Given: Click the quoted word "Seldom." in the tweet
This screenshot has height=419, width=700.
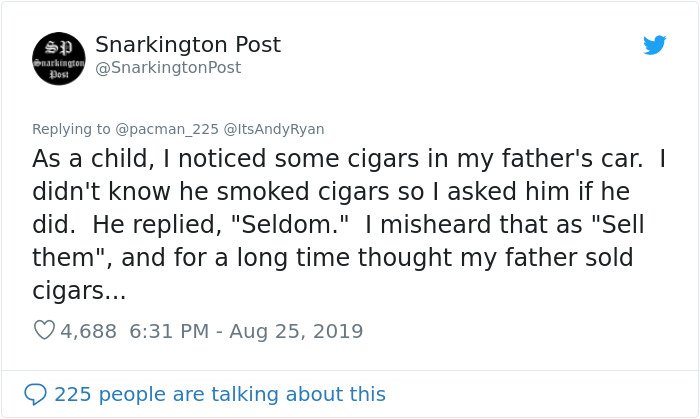Looking at the screenshot, I should 290,224.
